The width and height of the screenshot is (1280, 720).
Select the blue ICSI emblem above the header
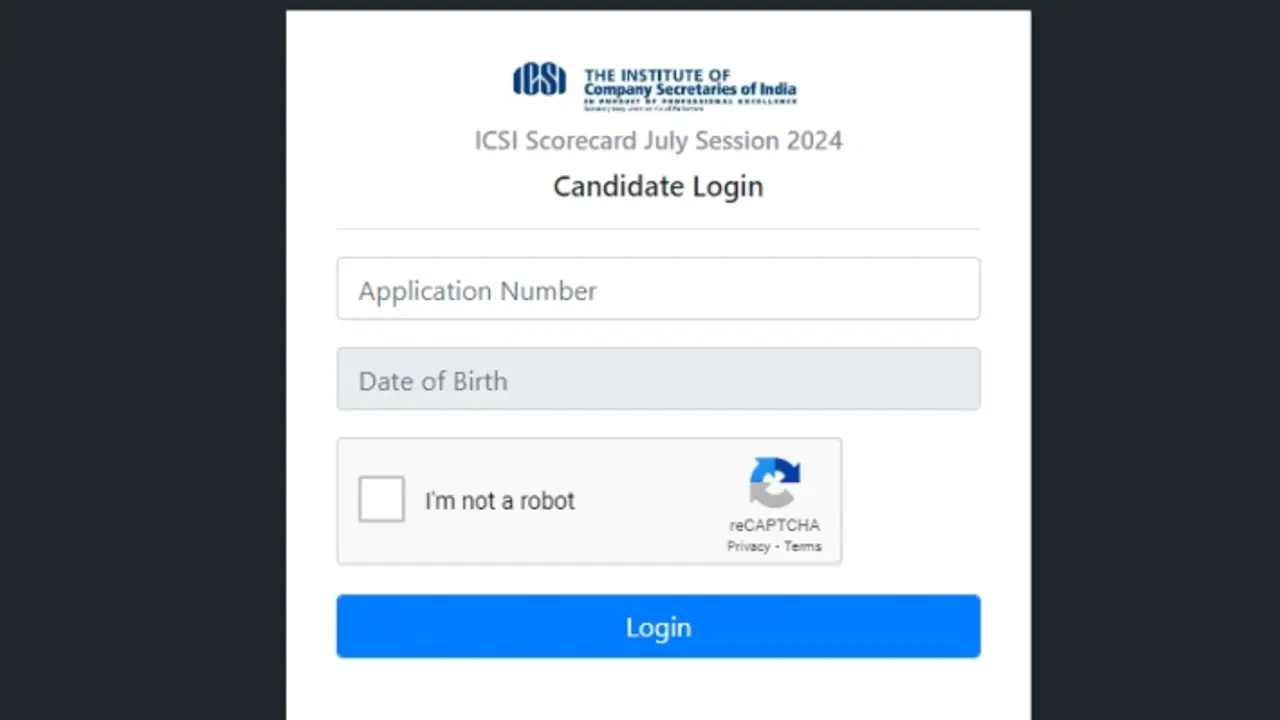pos(540,84)
